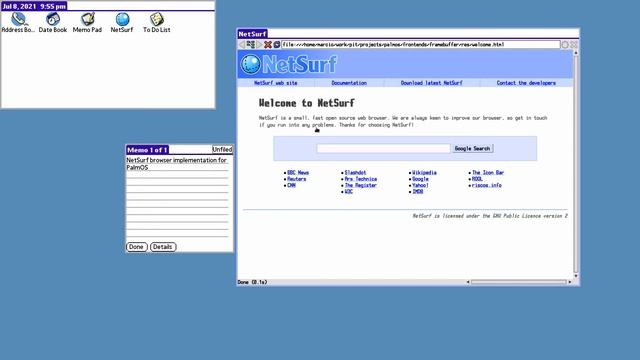Click the NetSurf window title tab
This screenshot has height=360, width=640.
click(x=252, y=34)
